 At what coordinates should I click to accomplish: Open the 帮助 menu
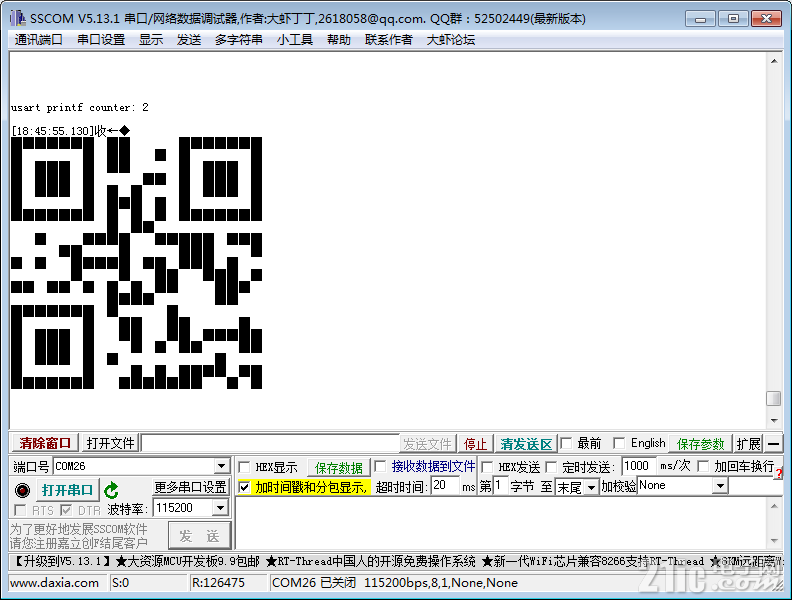[x=338, y=39]
